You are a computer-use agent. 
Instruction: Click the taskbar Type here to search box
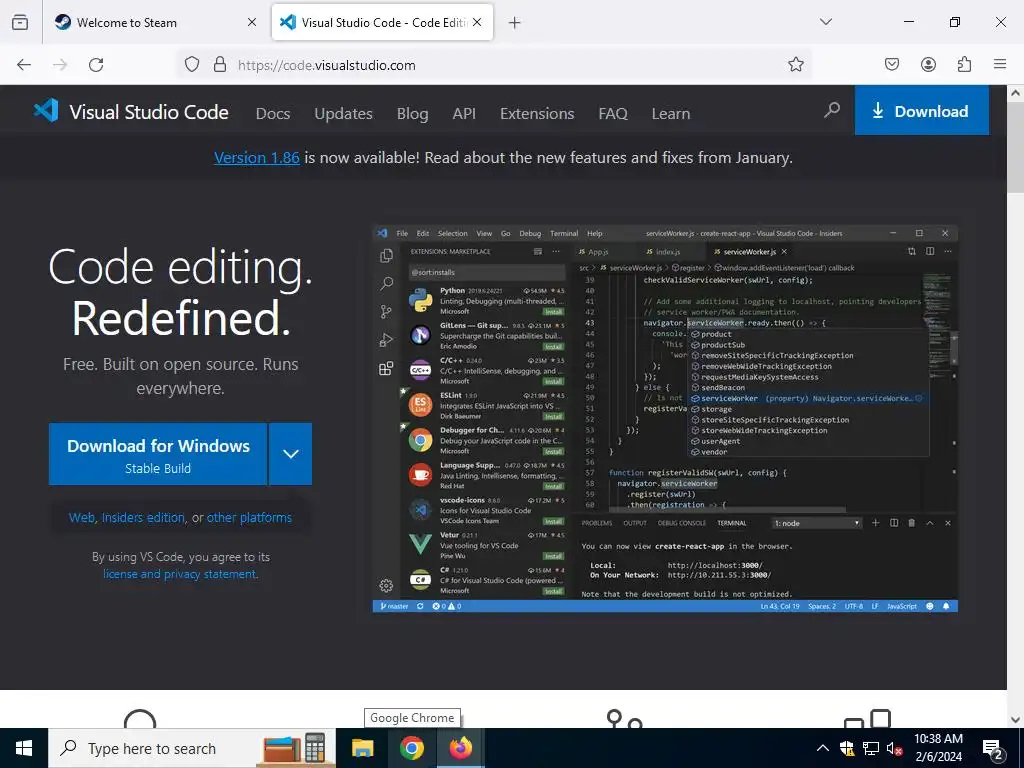pos(192,748)
